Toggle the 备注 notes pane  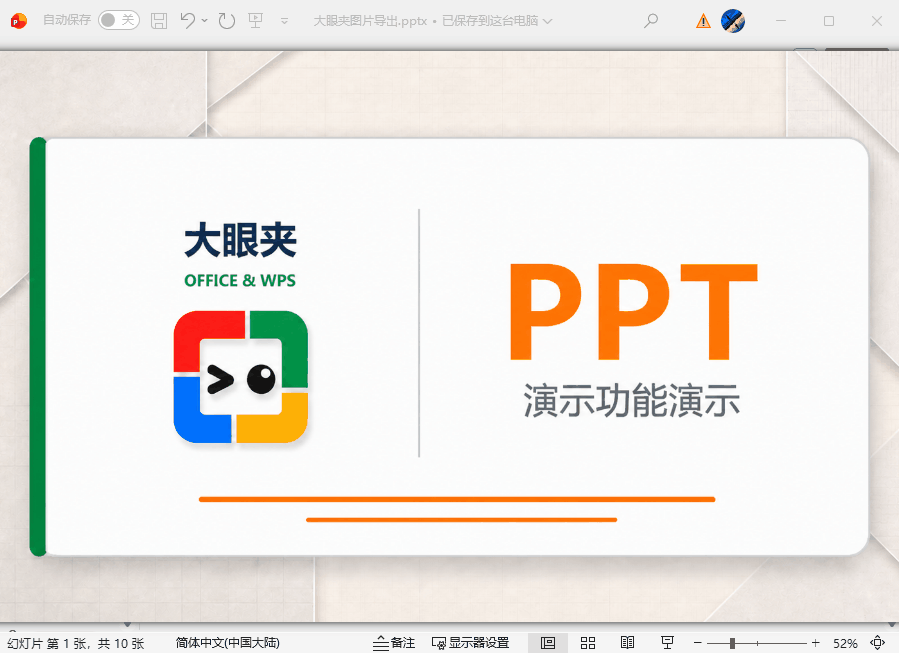[x=394, y=643]
